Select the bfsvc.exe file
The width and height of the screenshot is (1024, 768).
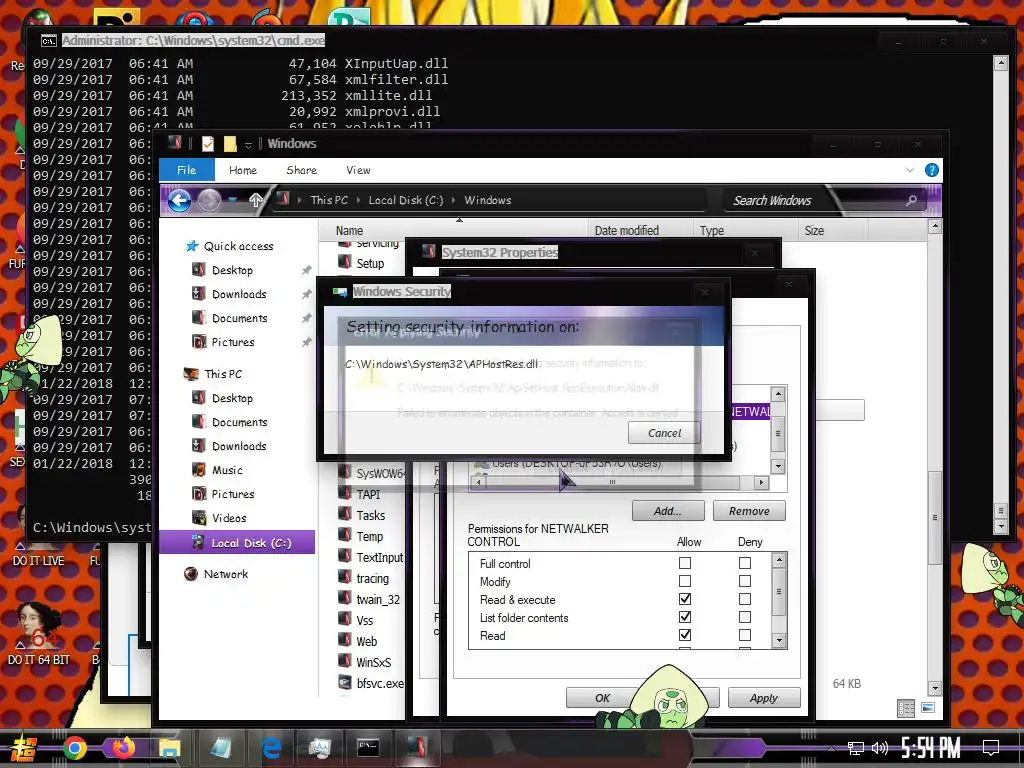[x=379, y=683]
